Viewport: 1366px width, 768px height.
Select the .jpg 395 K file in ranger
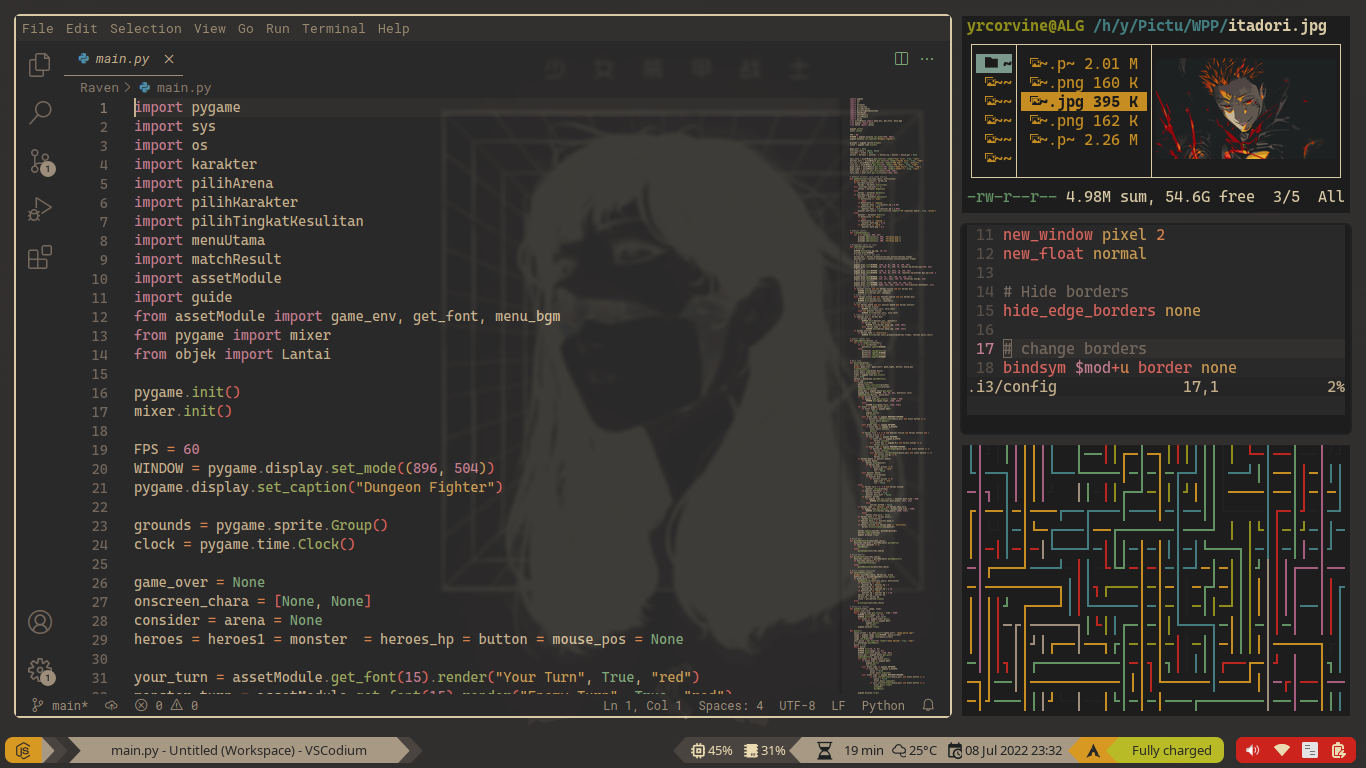(x=1083, y=102)
